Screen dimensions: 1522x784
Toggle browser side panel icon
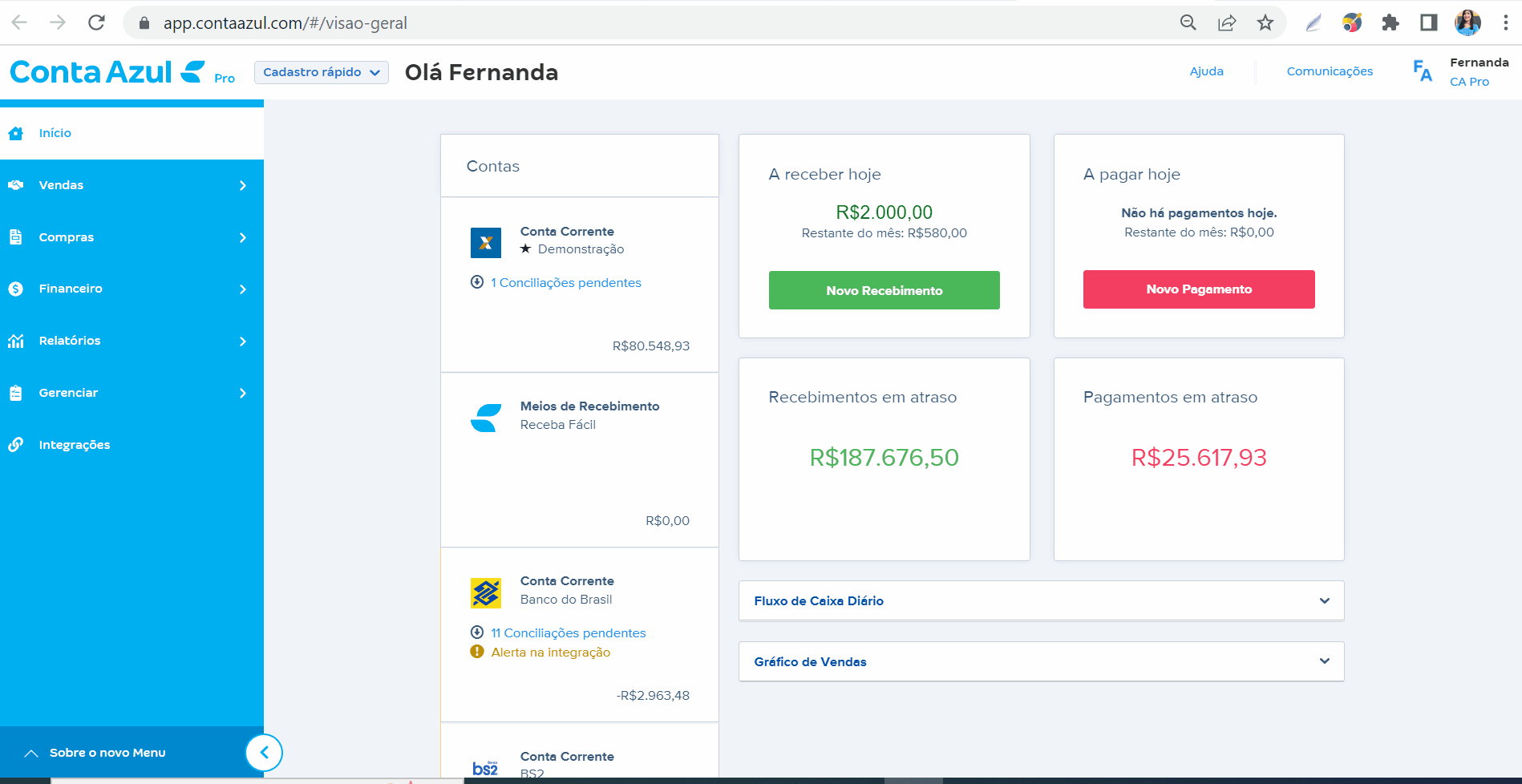(x=1429, y=22)
